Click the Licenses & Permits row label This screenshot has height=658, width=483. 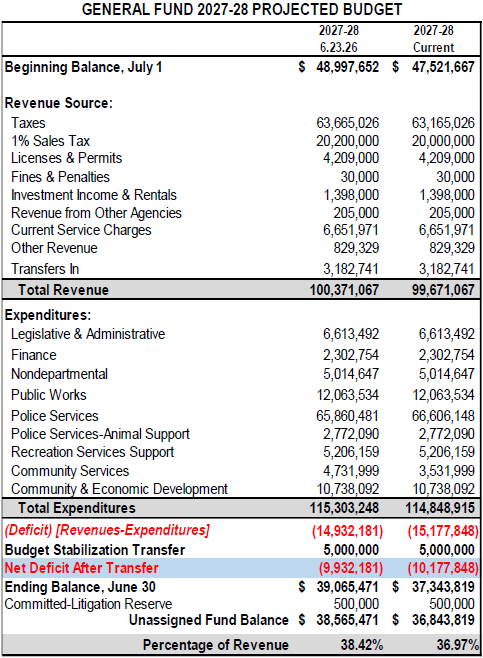click(x=66, y=158)
